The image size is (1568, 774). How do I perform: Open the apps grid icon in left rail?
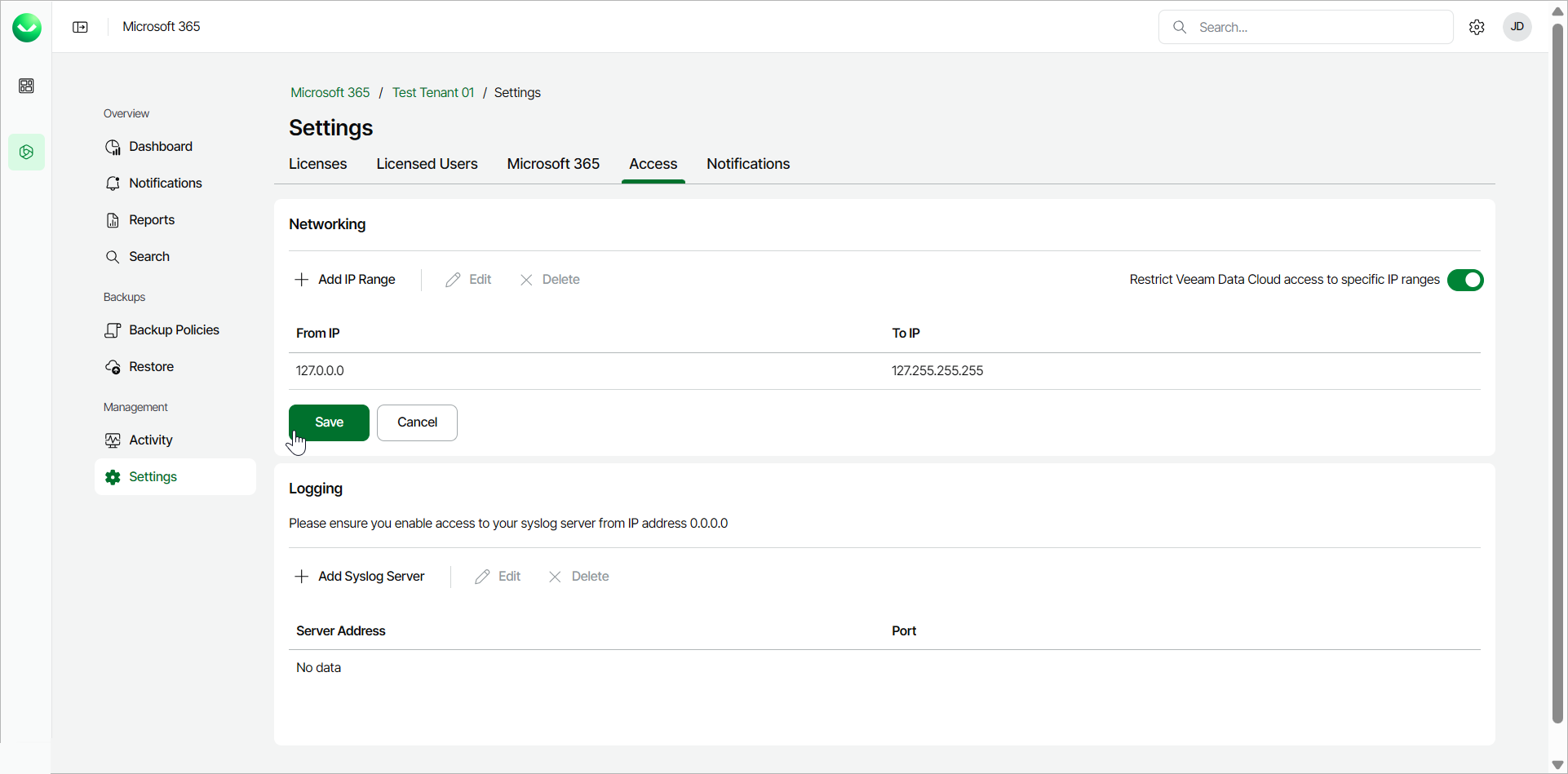coord(26,86)
